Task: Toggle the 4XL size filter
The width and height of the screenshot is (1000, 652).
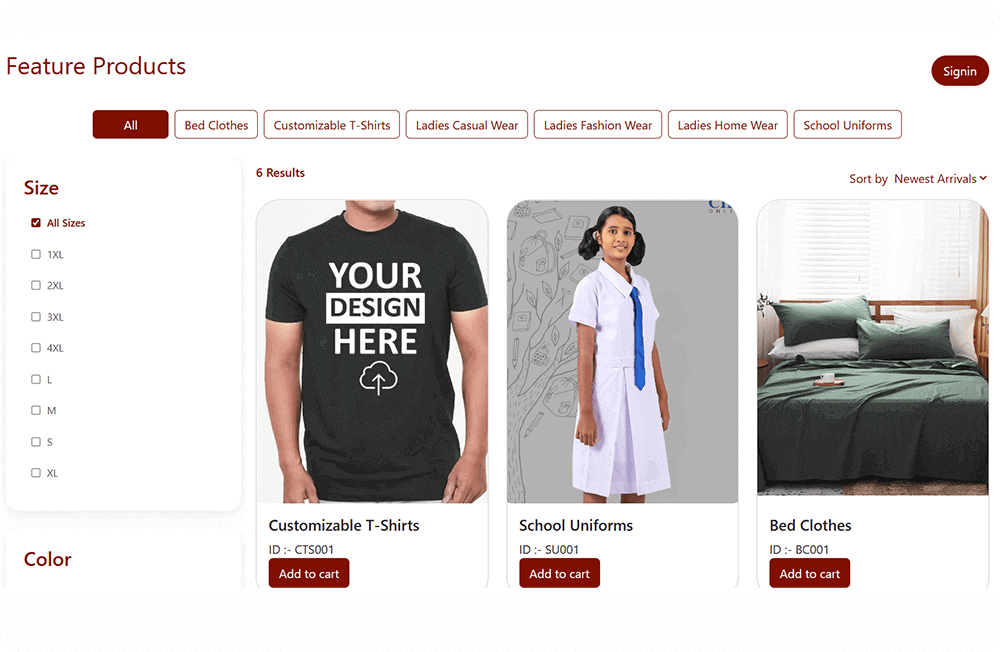Action: tap(36, 348)
